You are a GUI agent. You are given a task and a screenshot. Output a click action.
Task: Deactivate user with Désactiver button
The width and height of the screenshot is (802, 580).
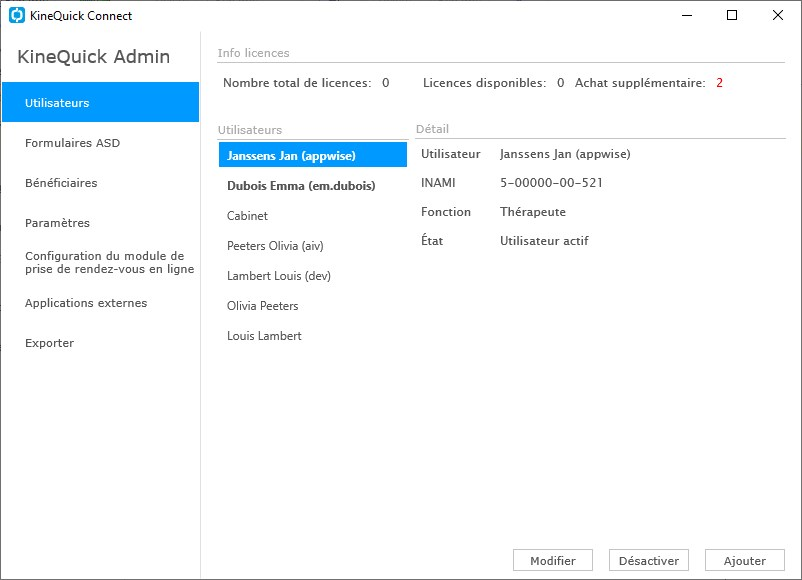click(x=649, y=561)
